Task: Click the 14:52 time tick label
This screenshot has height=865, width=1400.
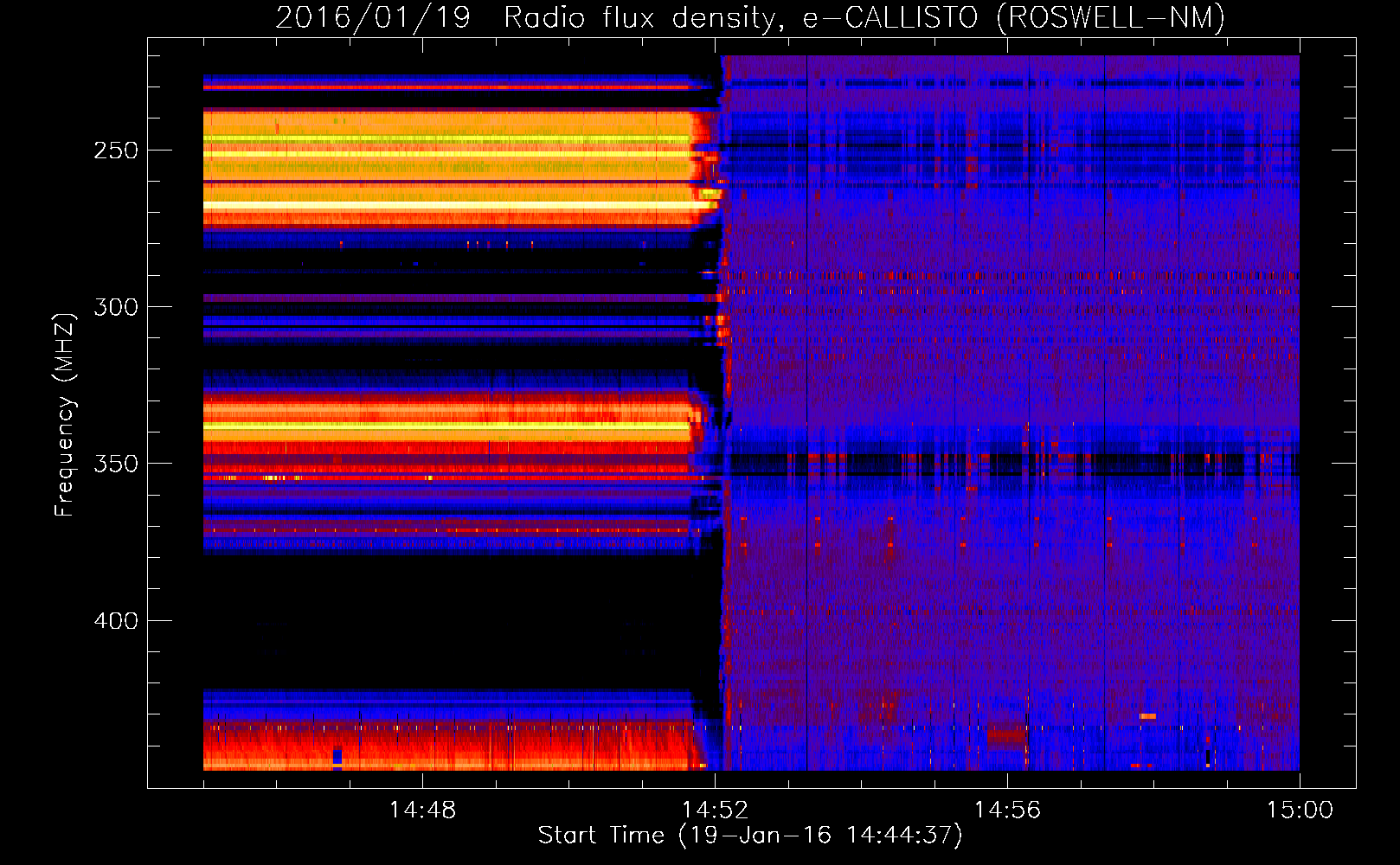Action: [x=715, y=811]
